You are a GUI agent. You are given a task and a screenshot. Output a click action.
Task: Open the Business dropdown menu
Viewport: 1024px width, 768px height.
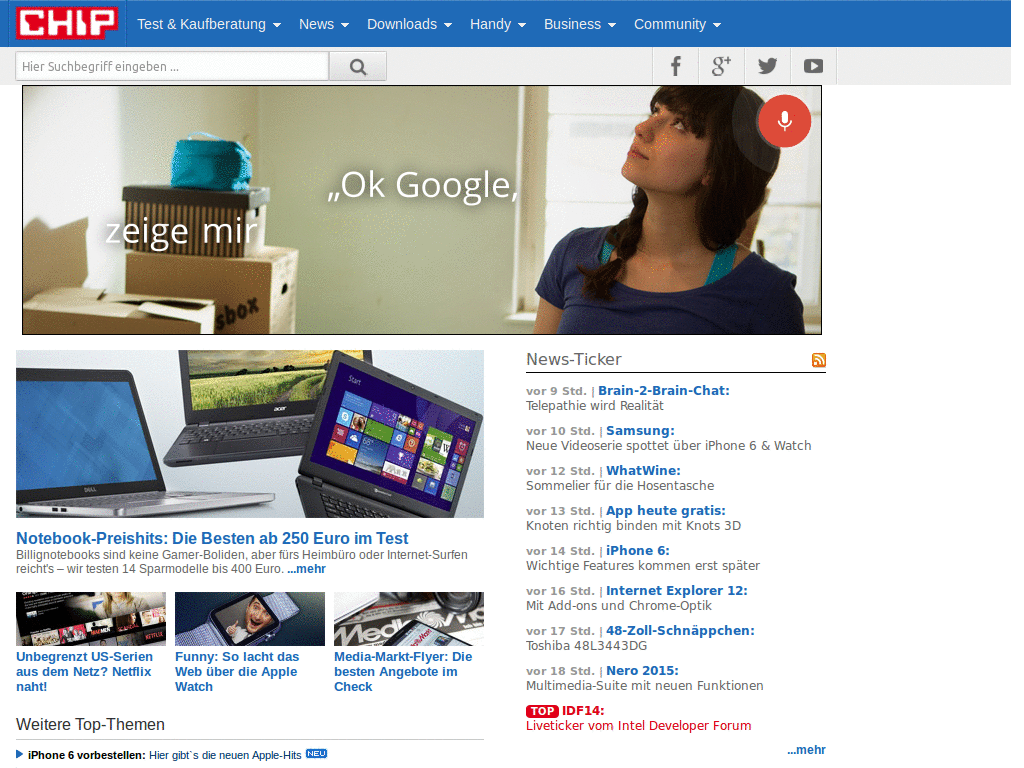click(x=580, y=24)
